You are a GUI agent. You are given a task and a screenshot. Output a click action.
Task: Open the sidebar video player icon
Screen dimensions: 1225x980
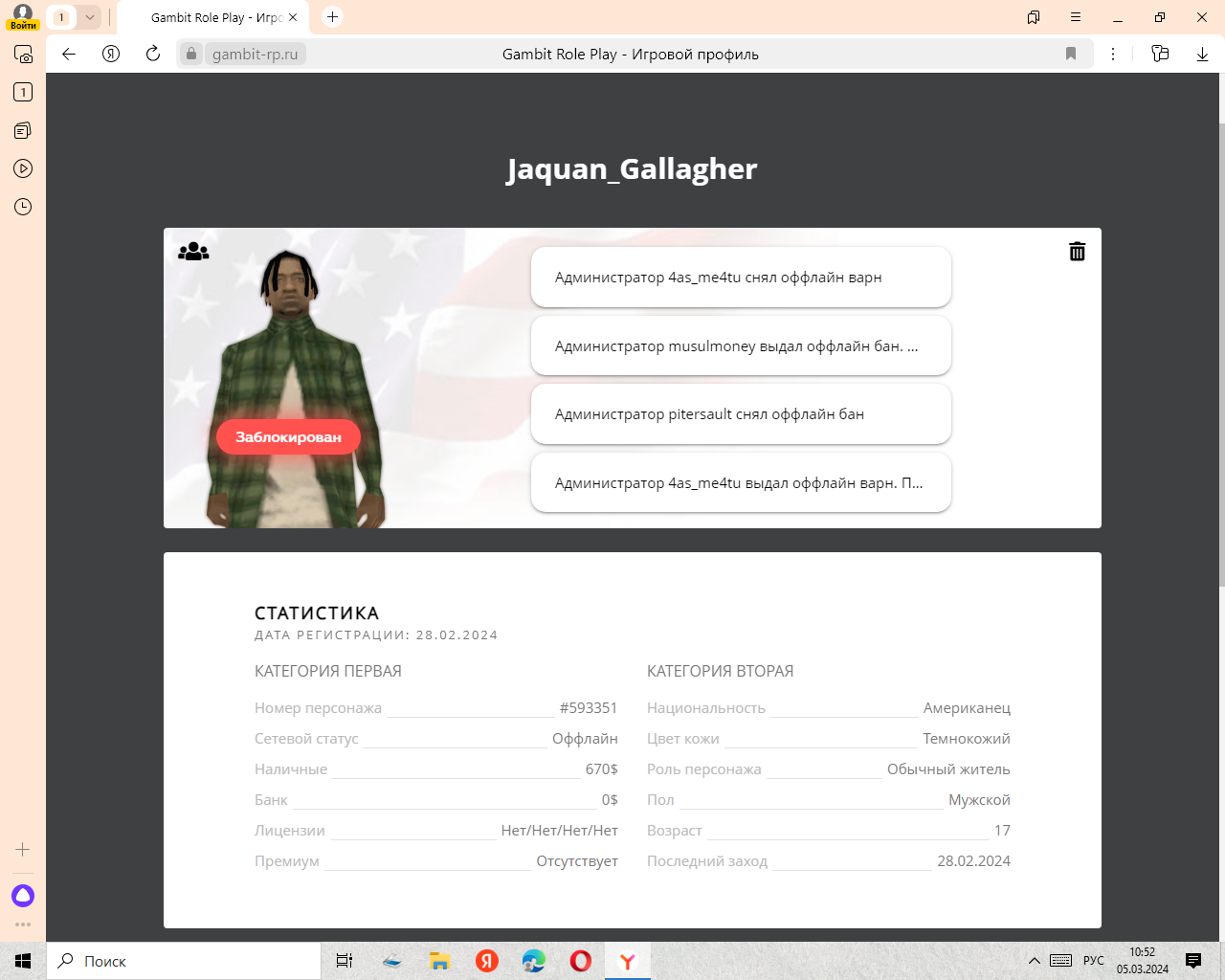[23, 168]
